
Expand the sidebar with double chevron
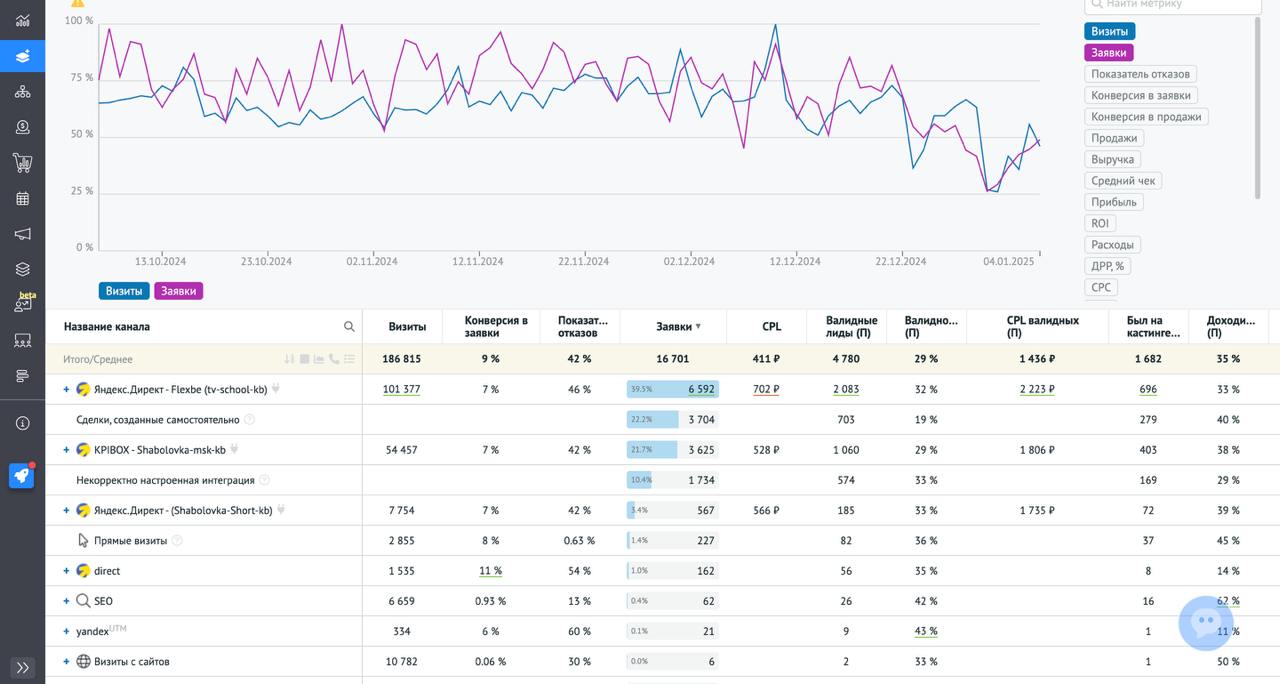click(x=22, y=667)
